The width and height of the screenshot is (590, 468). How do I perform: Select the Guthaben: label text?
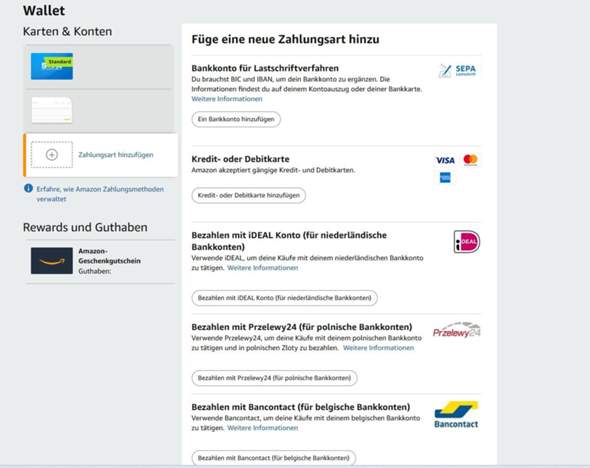pyautogui.click(x=94, y=271)
